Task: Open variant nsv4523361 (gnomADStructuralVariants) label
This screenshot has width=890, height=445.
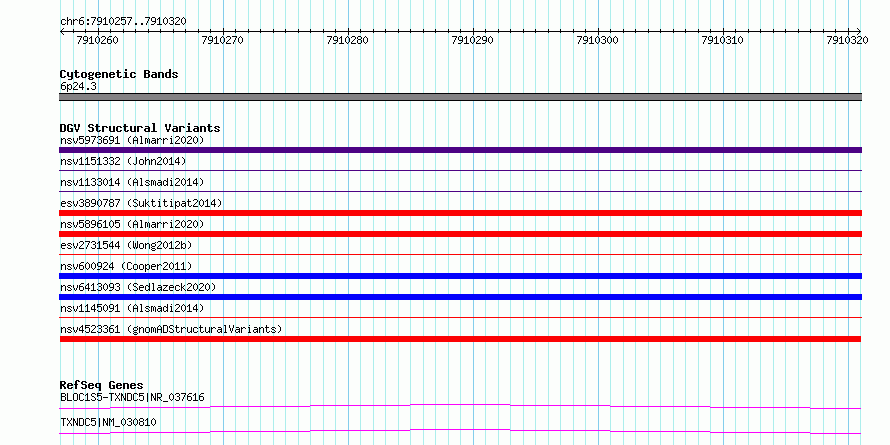Action: tap(171, 329)
